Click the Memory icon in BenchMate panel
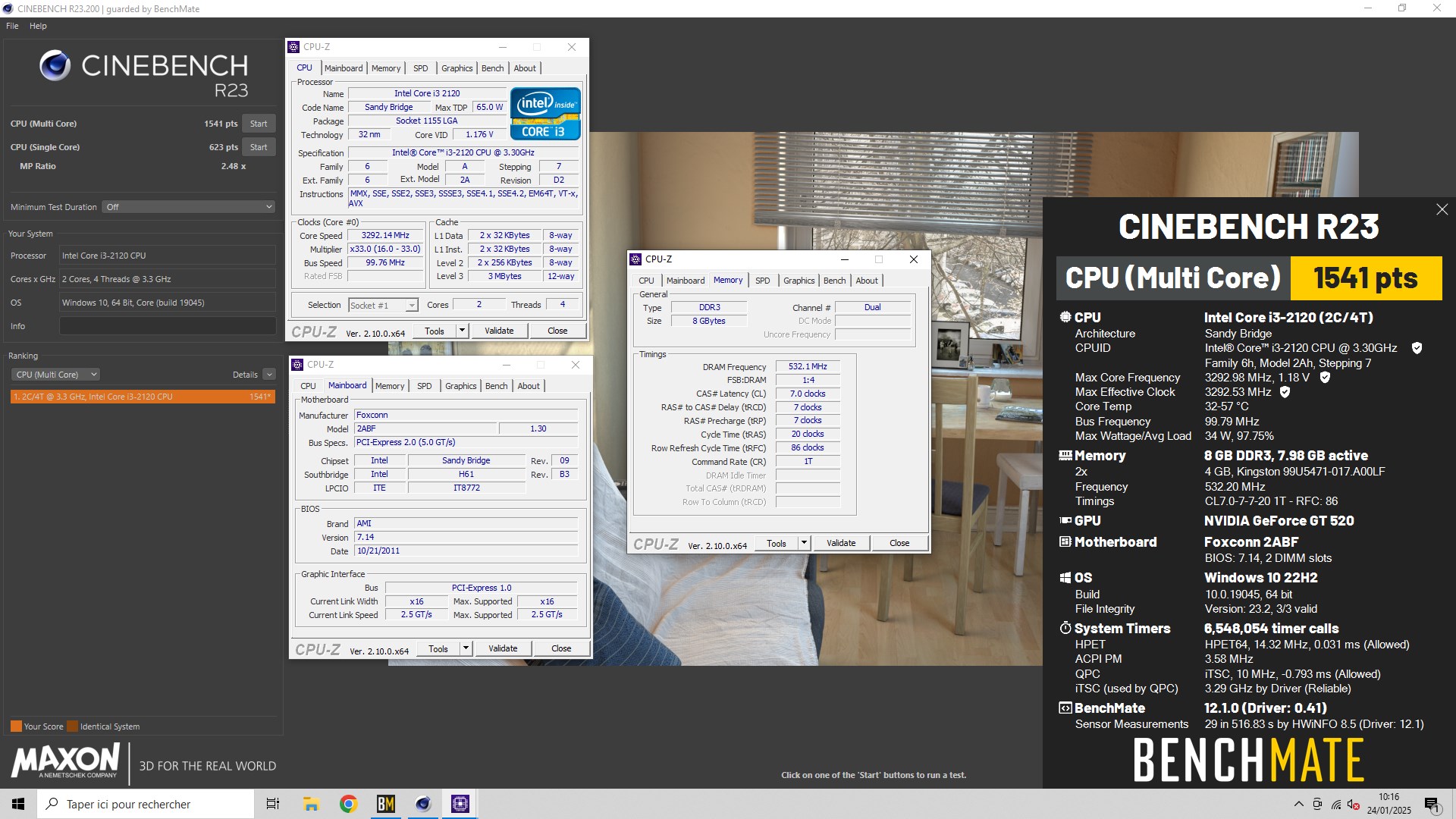 (1065, 456)
